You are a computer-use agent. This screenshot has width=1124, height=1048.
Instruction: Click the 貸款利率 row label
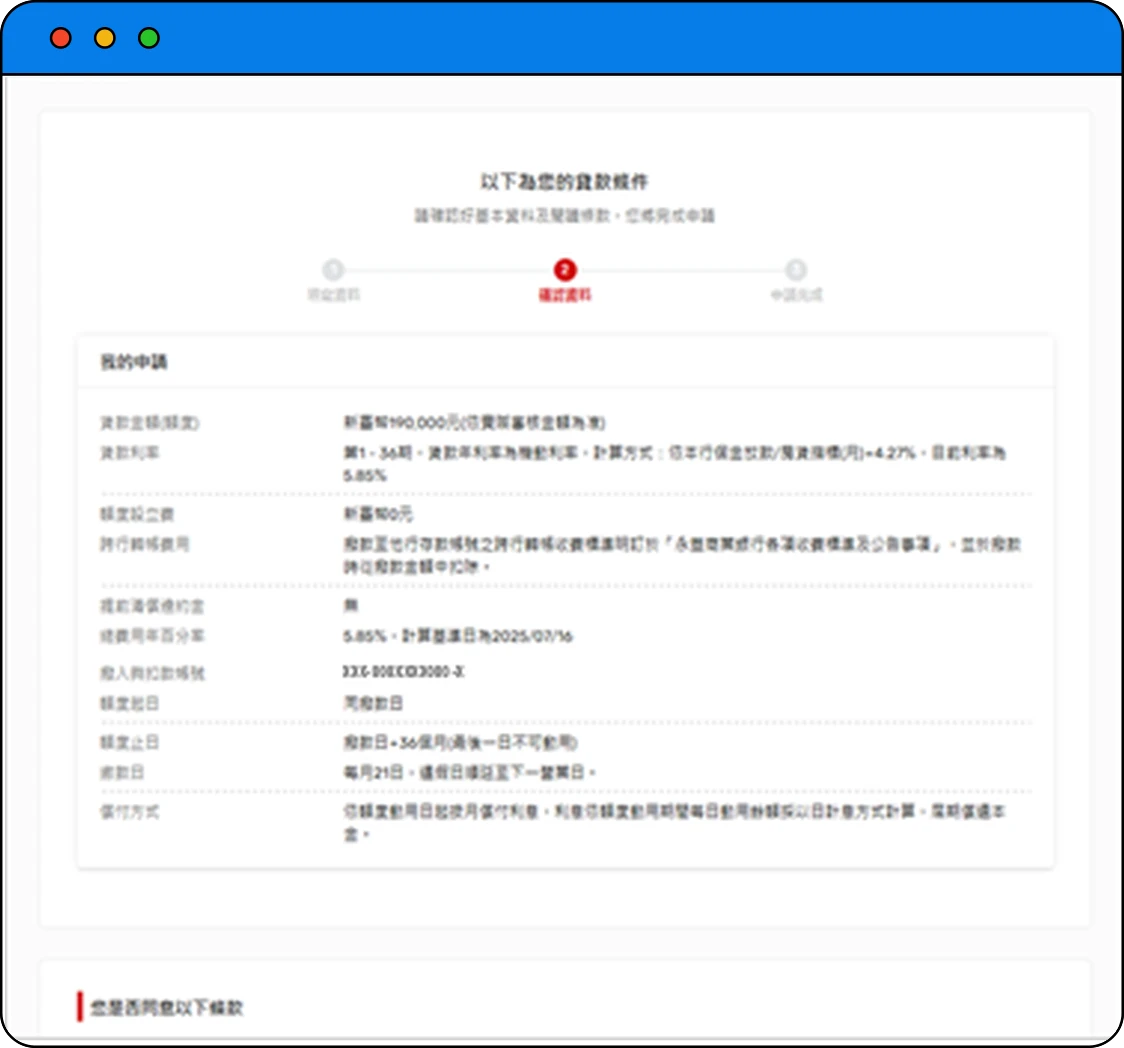coord(130,452)
